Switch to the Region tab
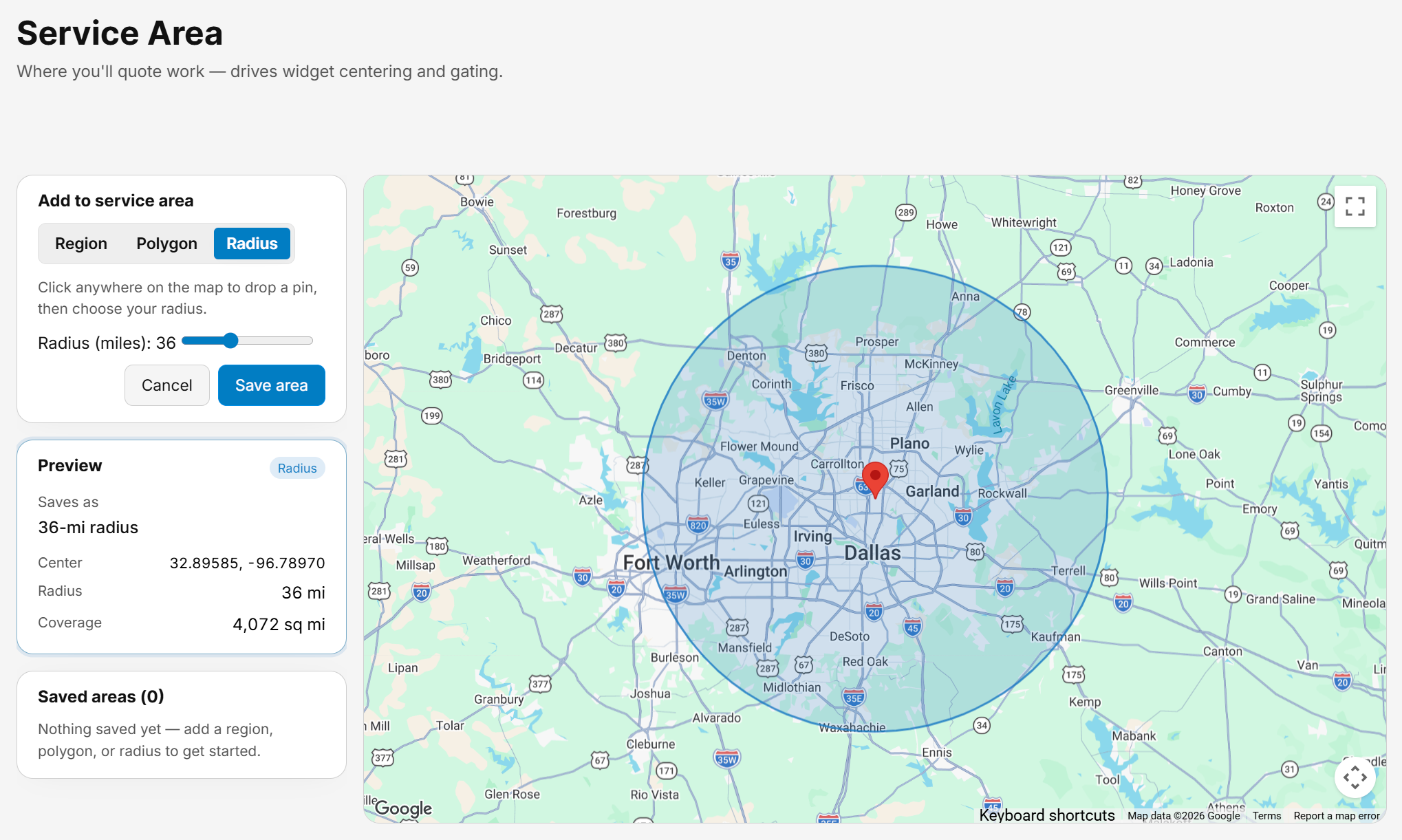Screen dimensions: 1402x840 tap(81, 244)
